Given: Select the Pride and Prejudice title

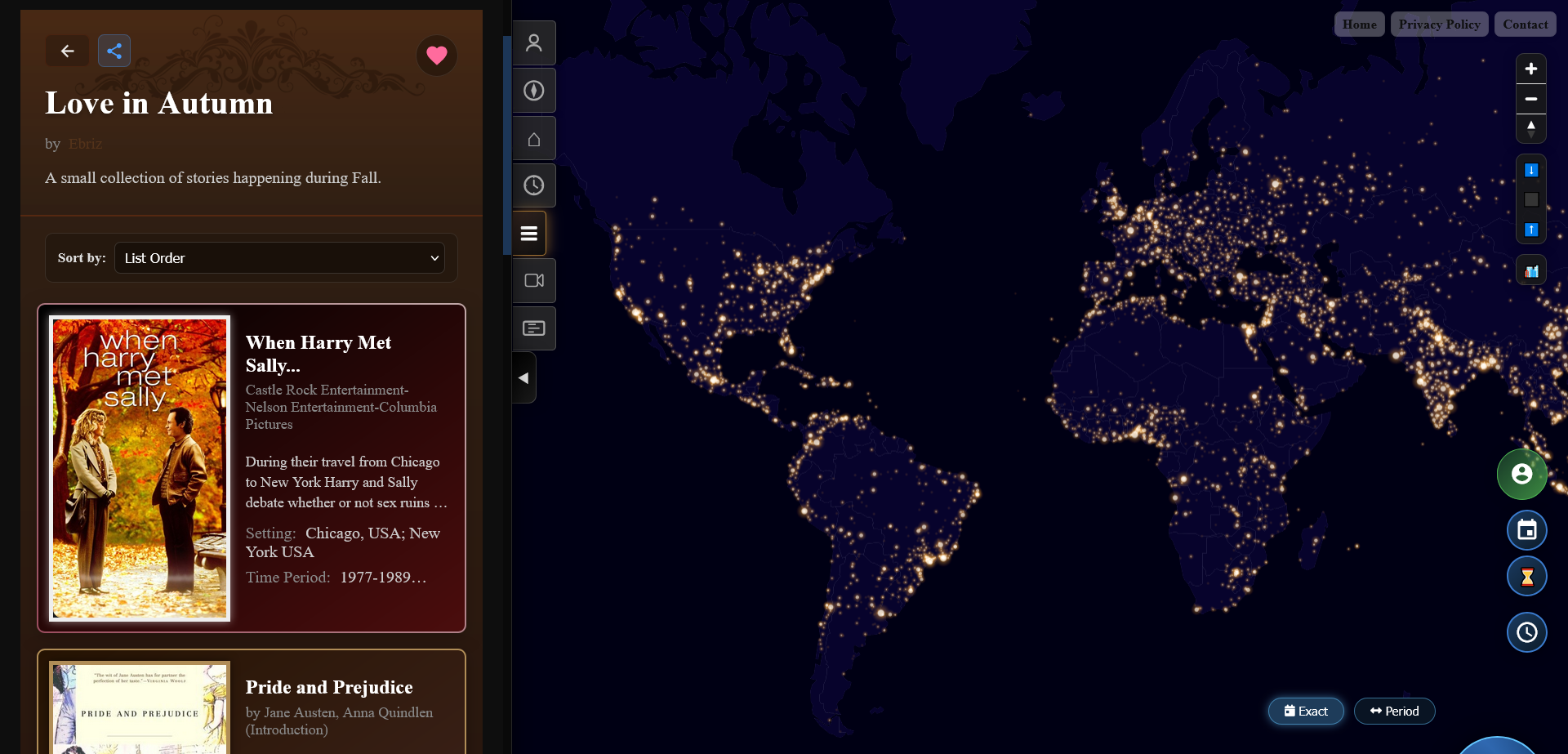Looking at the screenshot, I should pos(329,687).
